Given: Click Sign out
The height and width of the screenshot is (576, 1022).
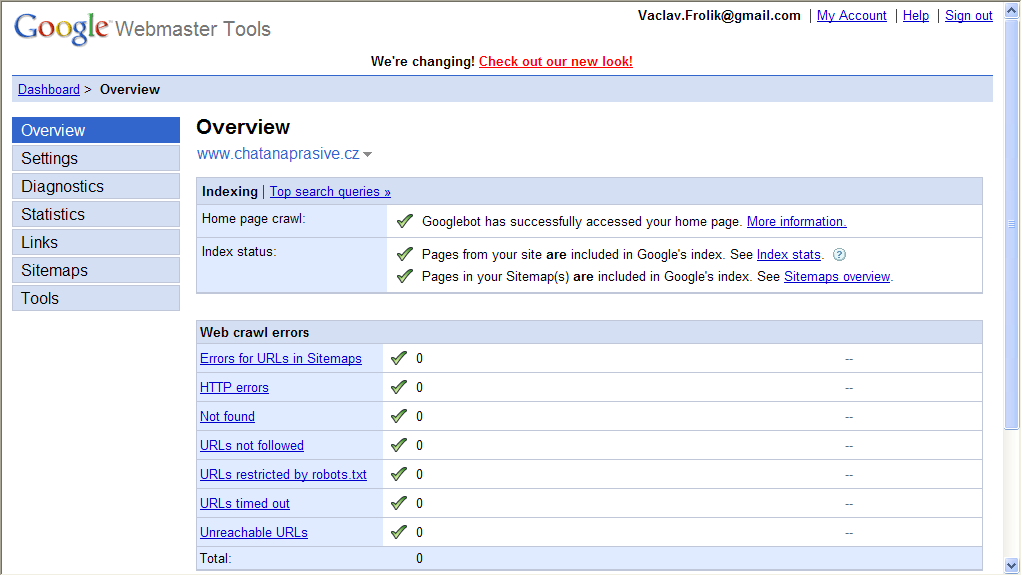Looking at the screenshot, I should (969, 16).
